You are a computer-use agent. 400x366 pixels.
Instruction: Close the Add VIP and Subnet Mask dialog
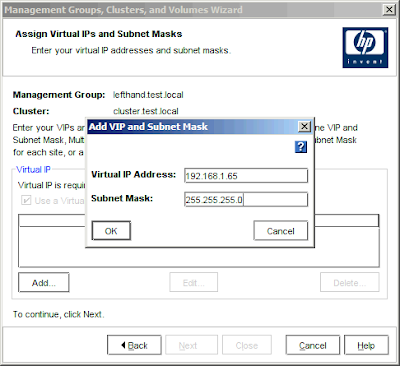pos(304,127)
